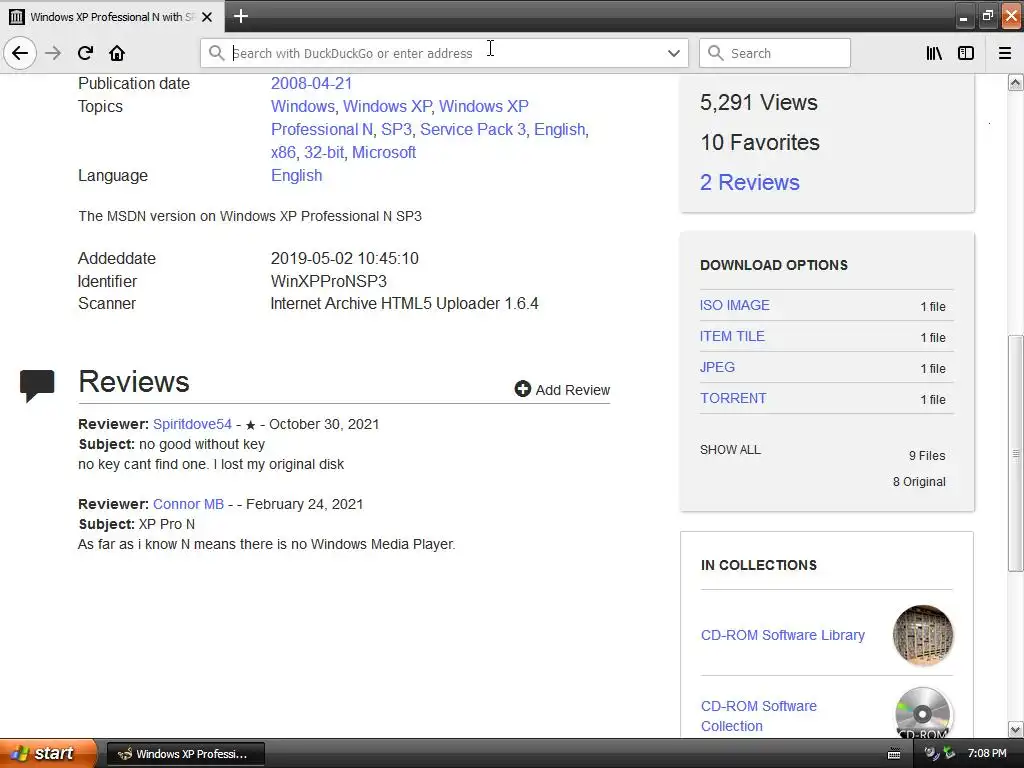This screenshot has height=768, width=1024.
Task: Click the vertical scrollbar thumb
Action: (1016, 453)
